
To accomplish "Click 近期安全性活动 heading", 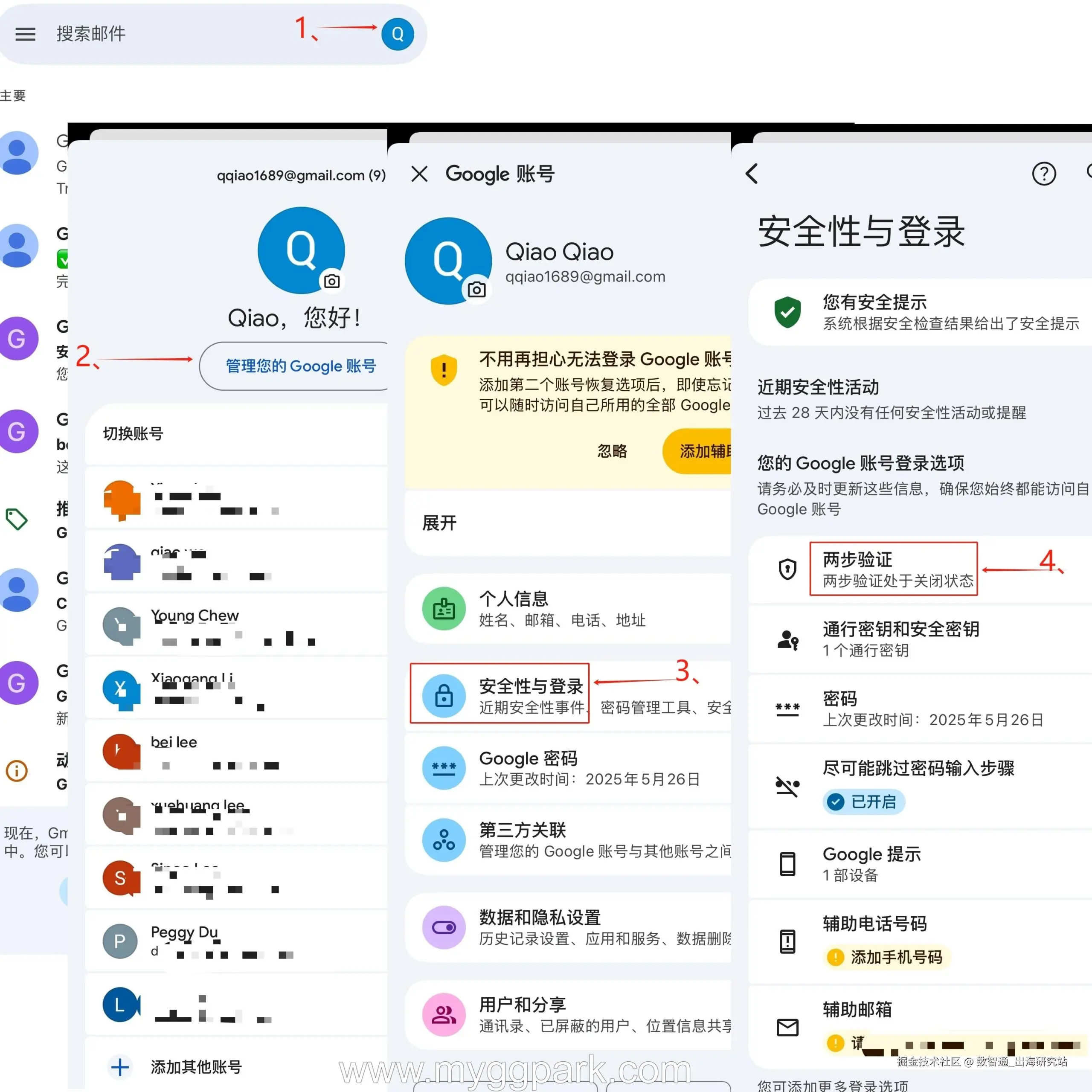I will [x=818, y=387].
